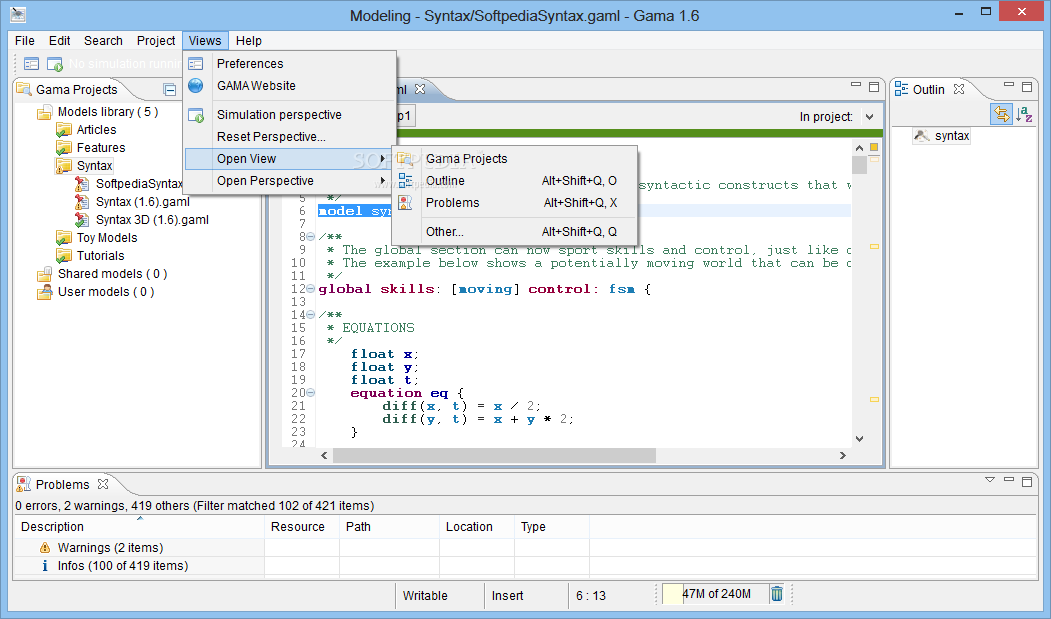
Task: Click the Warnings triangle icon
Action: point(45,548)
